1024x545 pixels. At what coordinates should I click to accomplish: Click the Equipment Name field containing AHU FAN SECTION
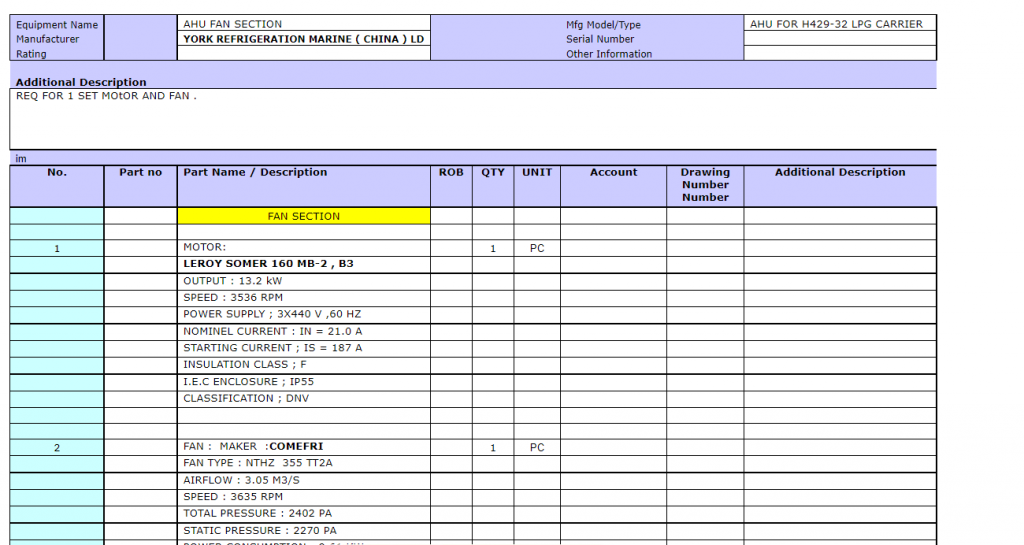click(x=303, y=23)
